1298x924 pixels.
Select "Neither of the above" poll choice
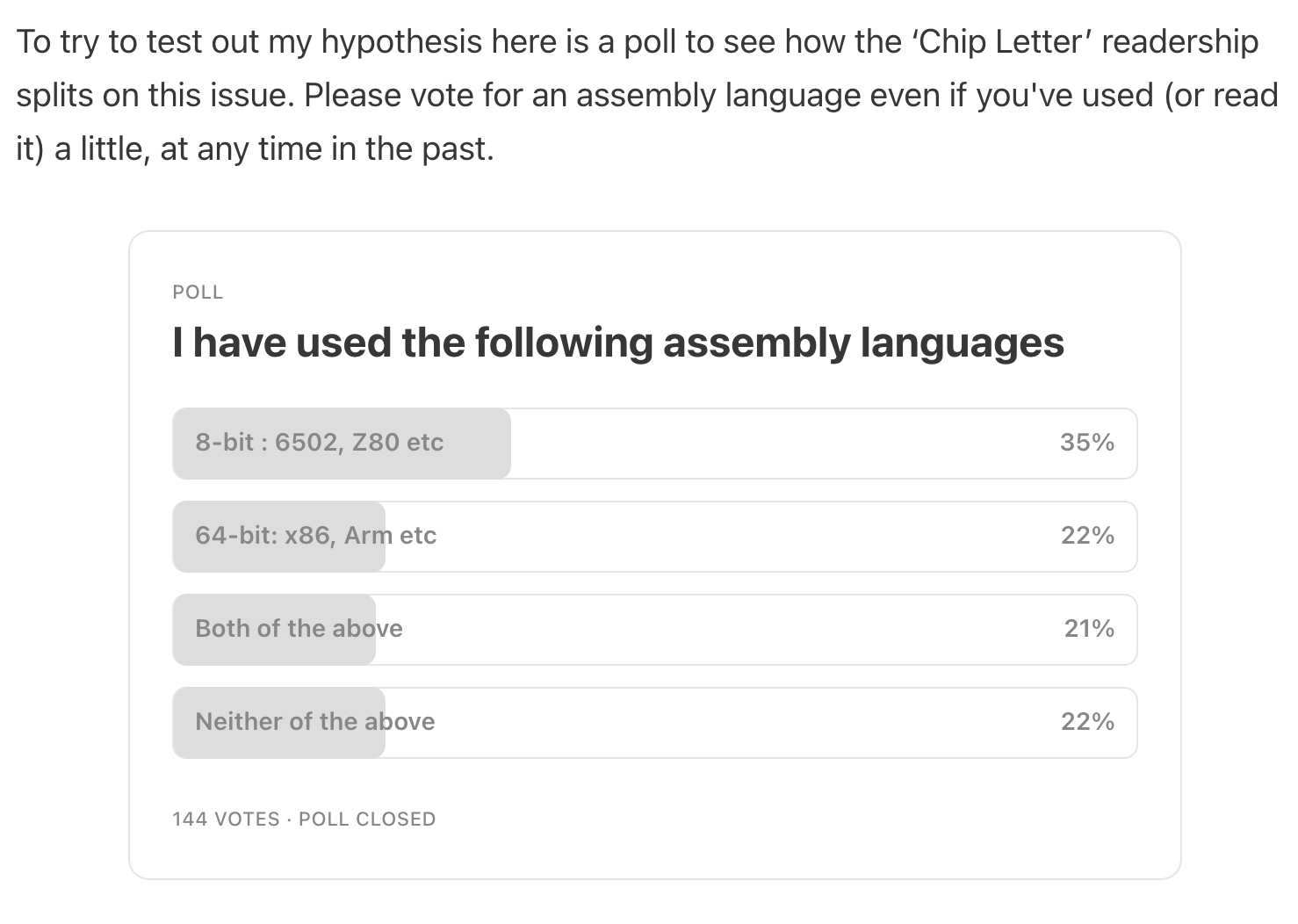click(654, 723)
